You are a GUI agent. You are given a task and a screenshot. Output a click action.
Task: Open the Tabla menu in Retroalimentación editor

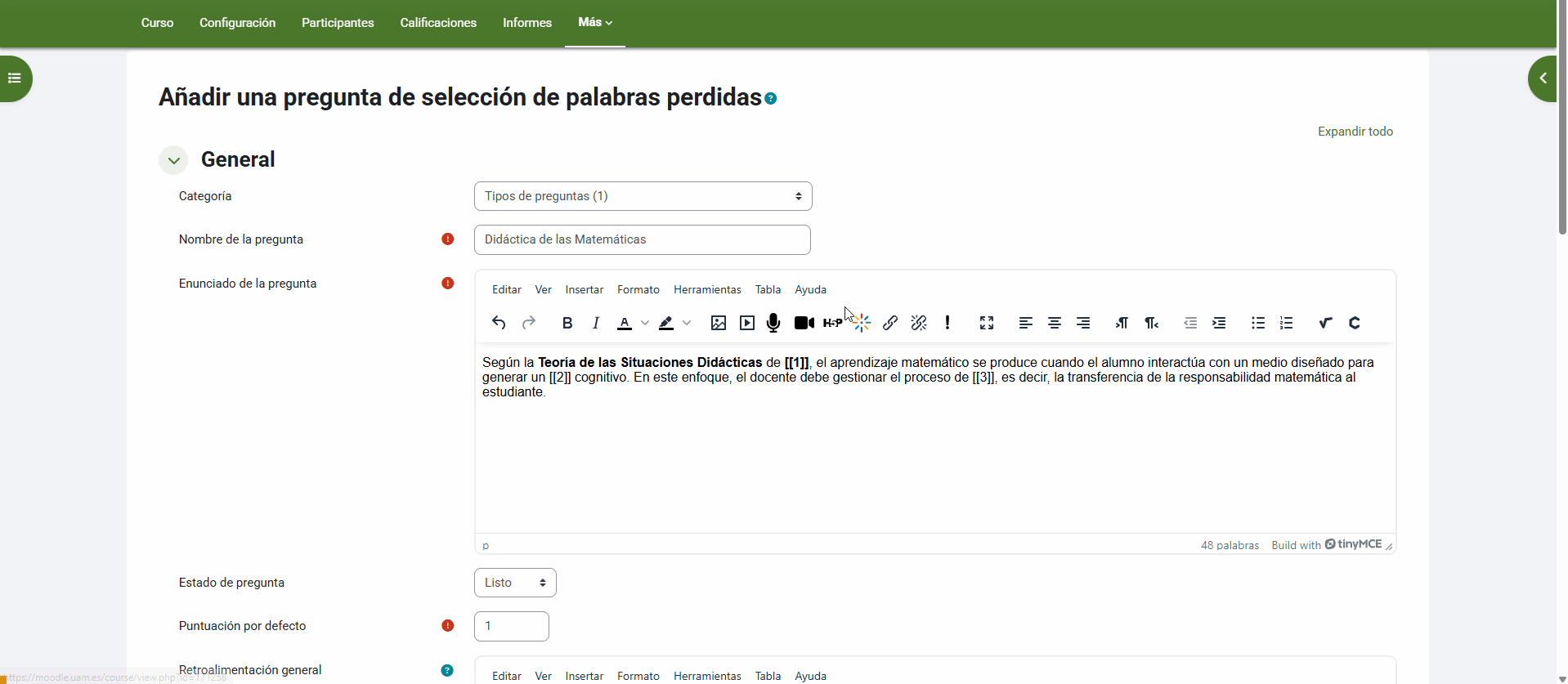[x=768, y=676]
